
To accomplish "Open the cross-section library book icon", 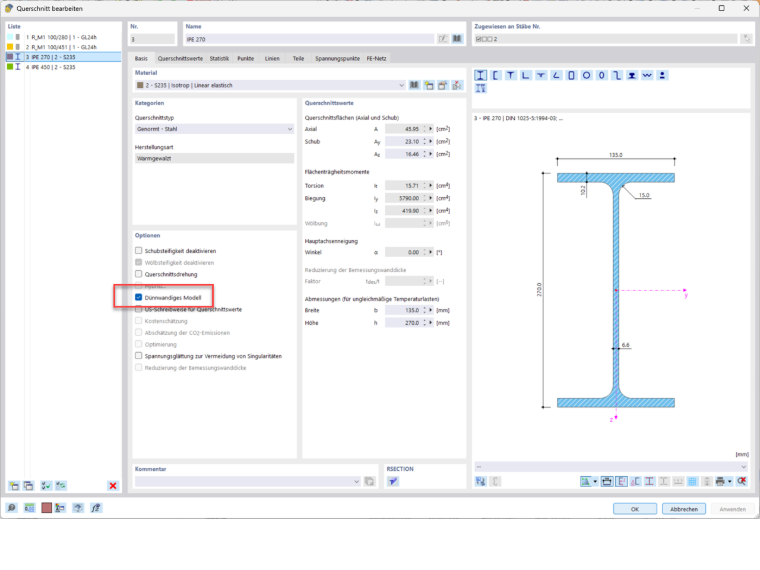I will coord(457,39).
